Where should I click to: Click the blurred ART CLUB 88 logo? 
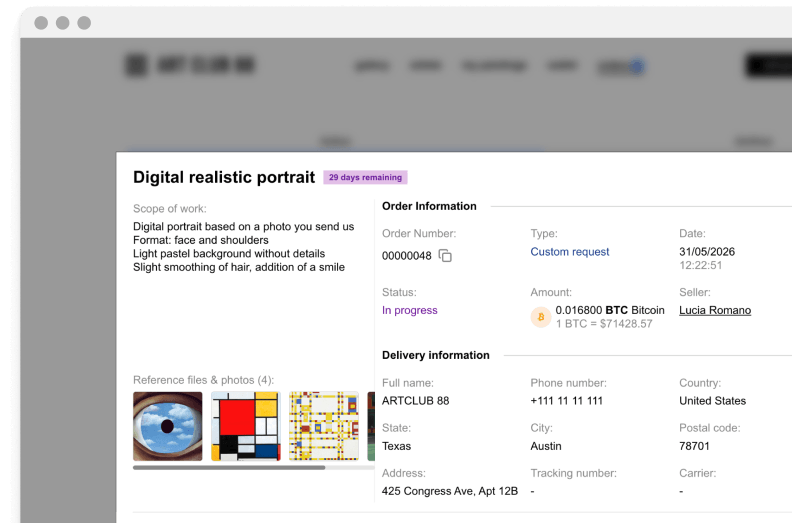(190, 65)
